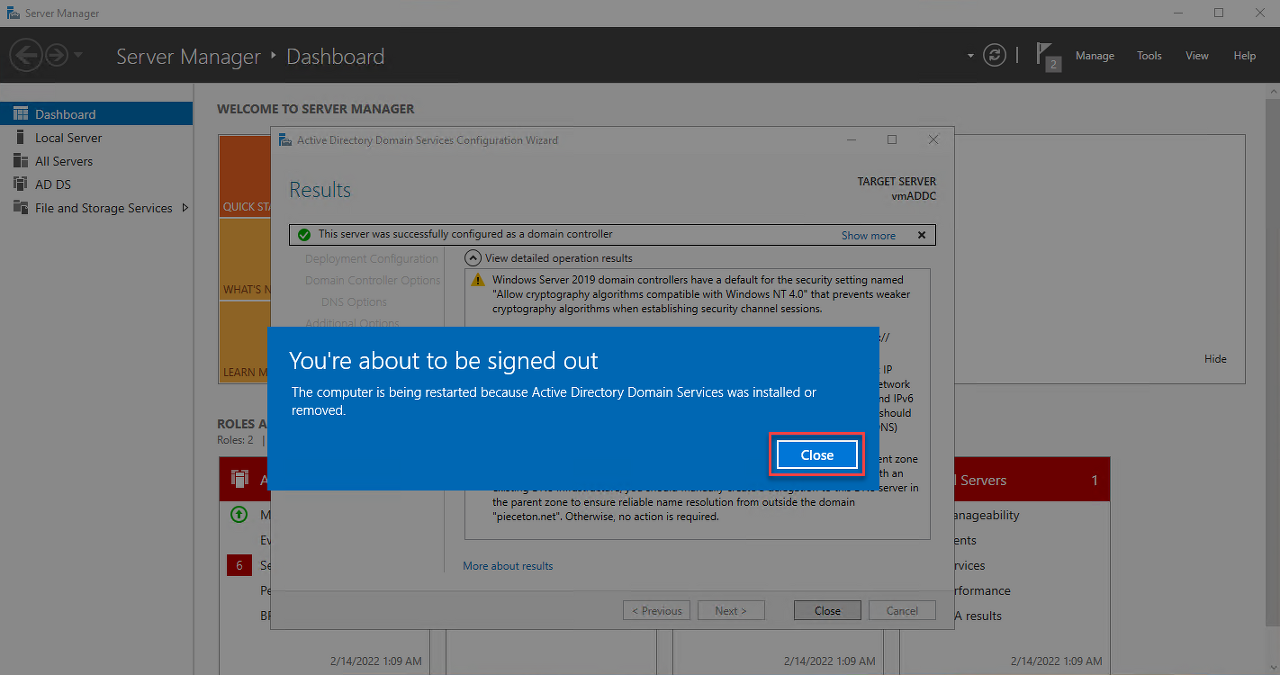This screenshot has width=1280, height=675.
Task: Open BPA results in All Servers tile
Action: click(x=976, y=616)
